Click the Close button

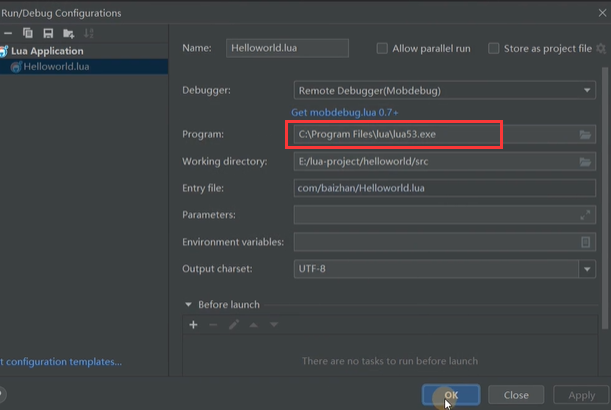tap(516, 395)
